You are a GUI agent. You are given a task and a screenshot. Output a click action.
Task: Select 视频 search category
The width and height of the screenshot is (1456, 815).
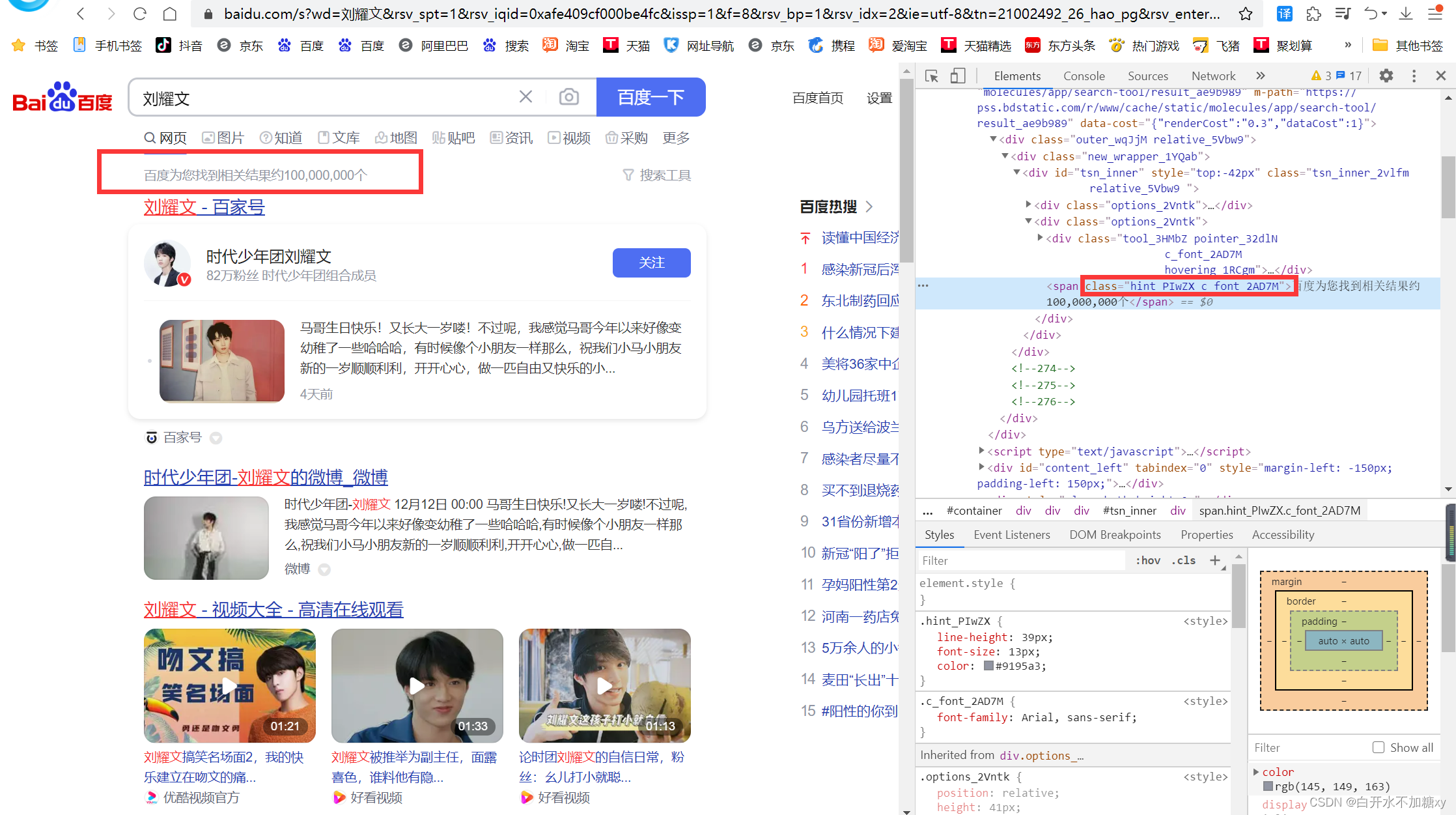(x=569, y=137)
